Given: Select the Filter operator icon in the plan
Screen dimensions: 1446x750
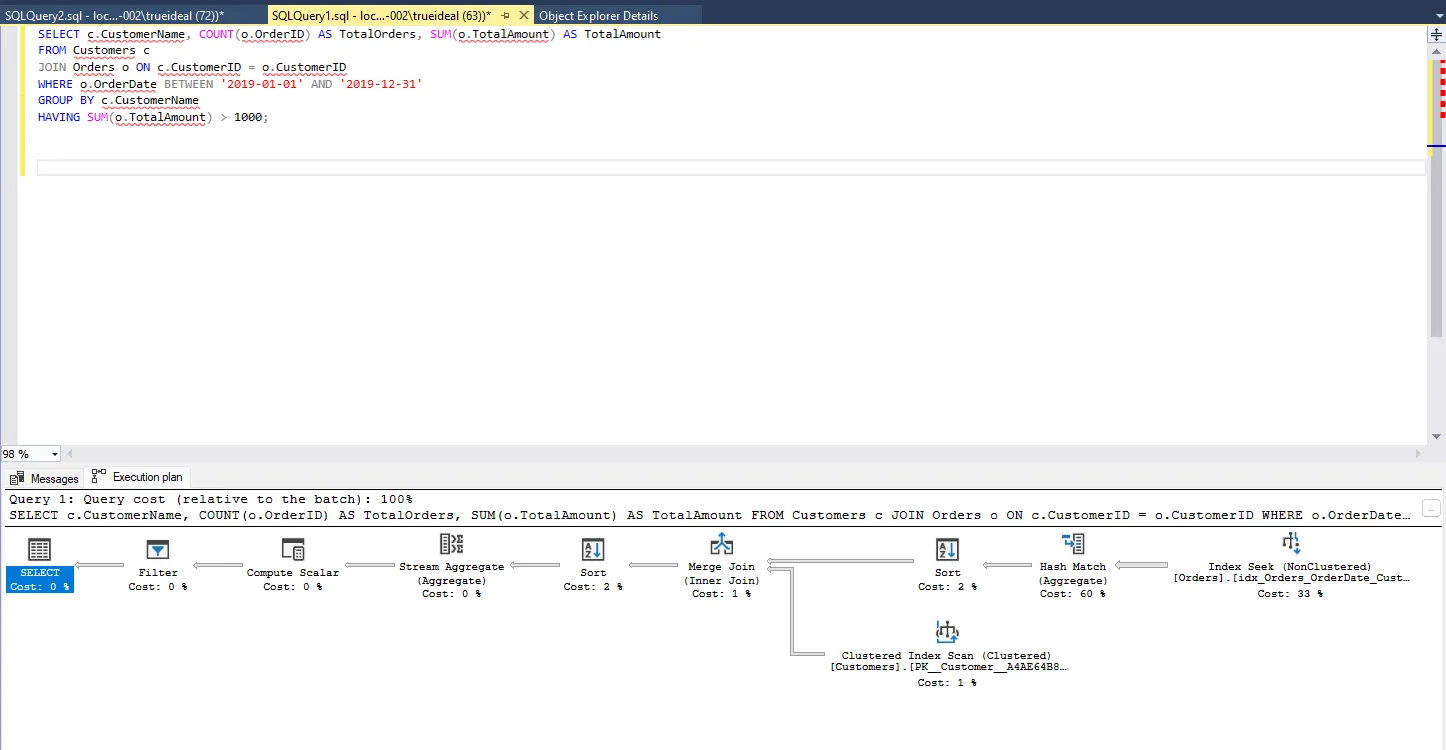Looking at the screenshot, I should click(x=158, y=550).
